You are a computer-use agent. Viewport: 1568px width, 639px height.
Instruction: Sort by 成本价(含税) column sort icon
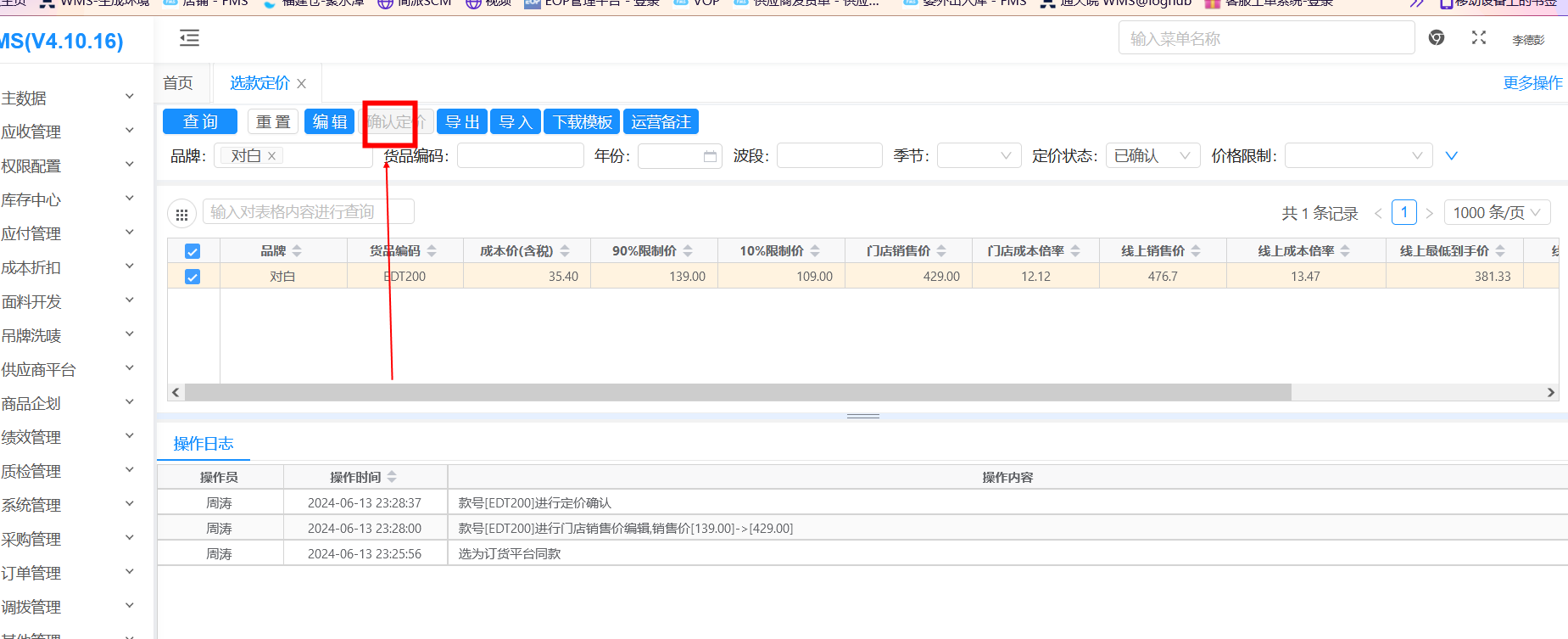(565, 251)
